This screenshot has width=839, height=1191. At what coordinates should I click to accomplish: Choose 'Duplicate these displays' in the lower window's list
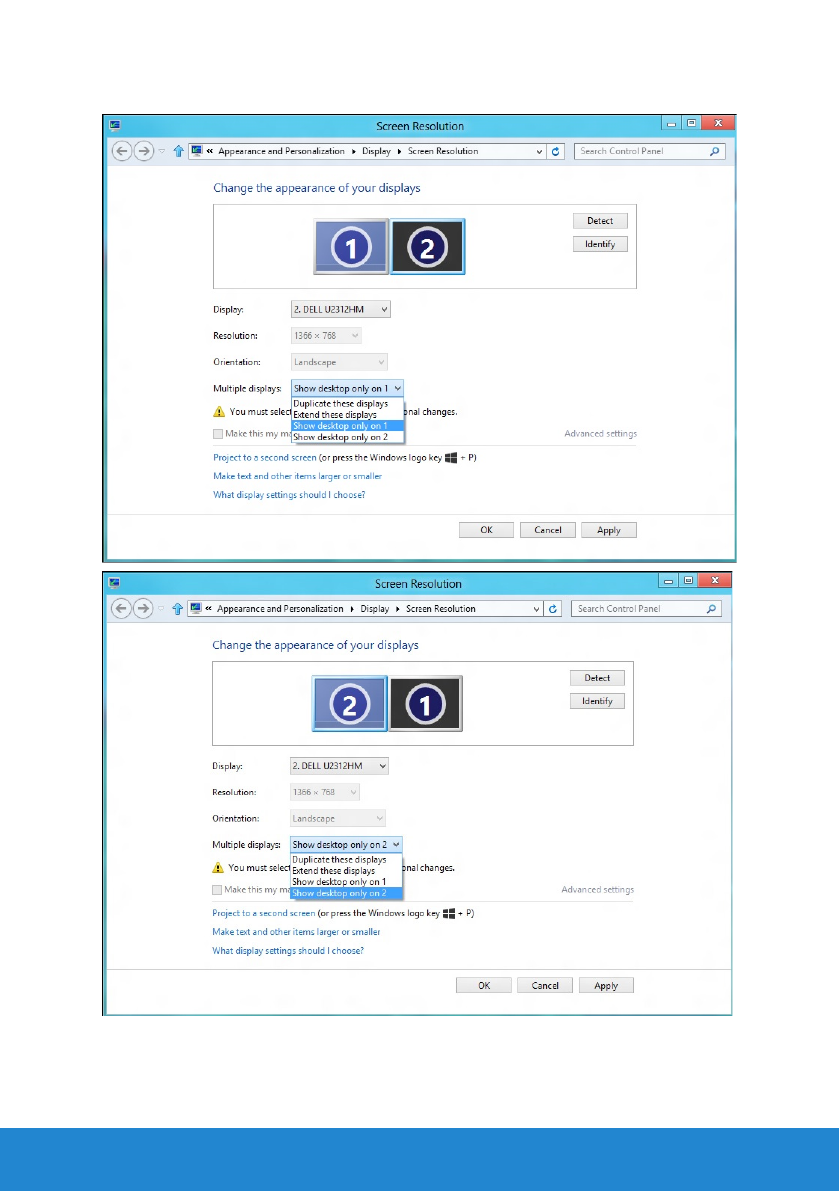coord(339,859)
